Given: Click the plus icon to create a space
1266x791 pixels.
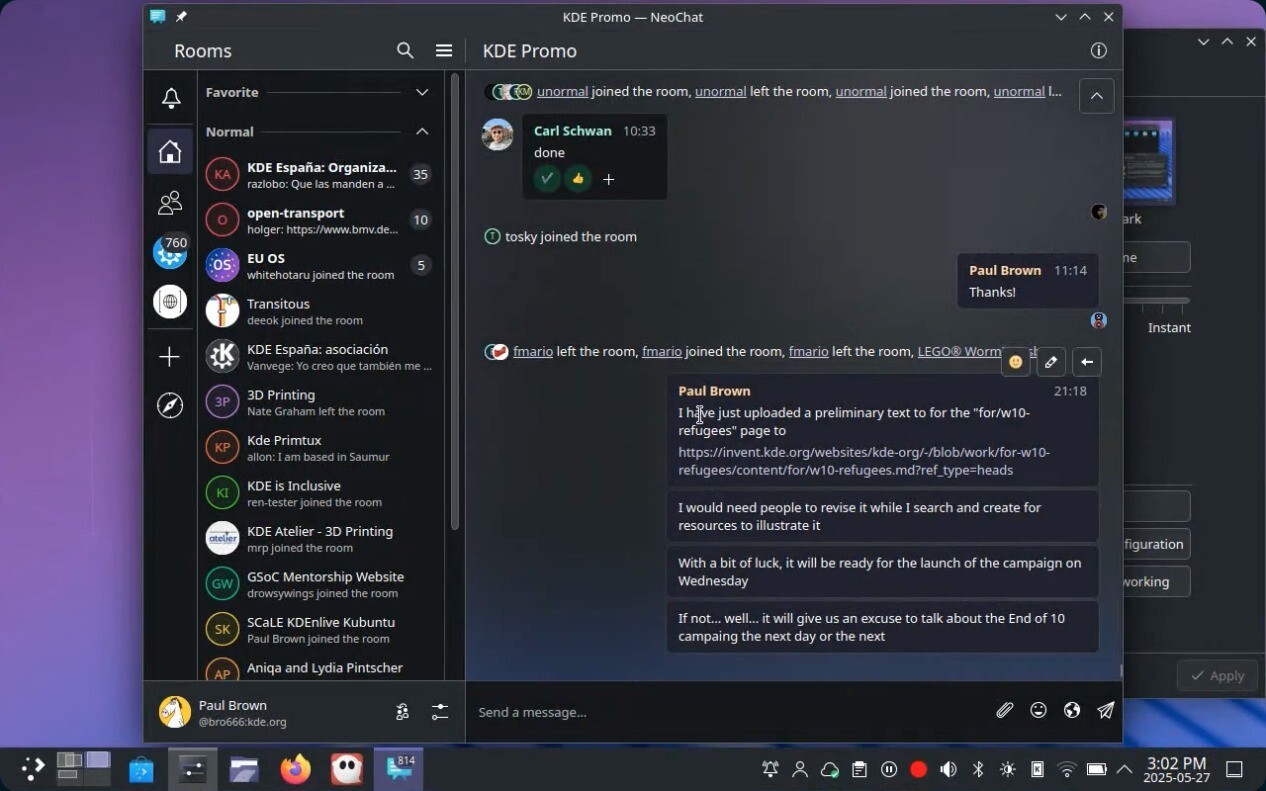Looking at the screenshot, I should 170,357.
